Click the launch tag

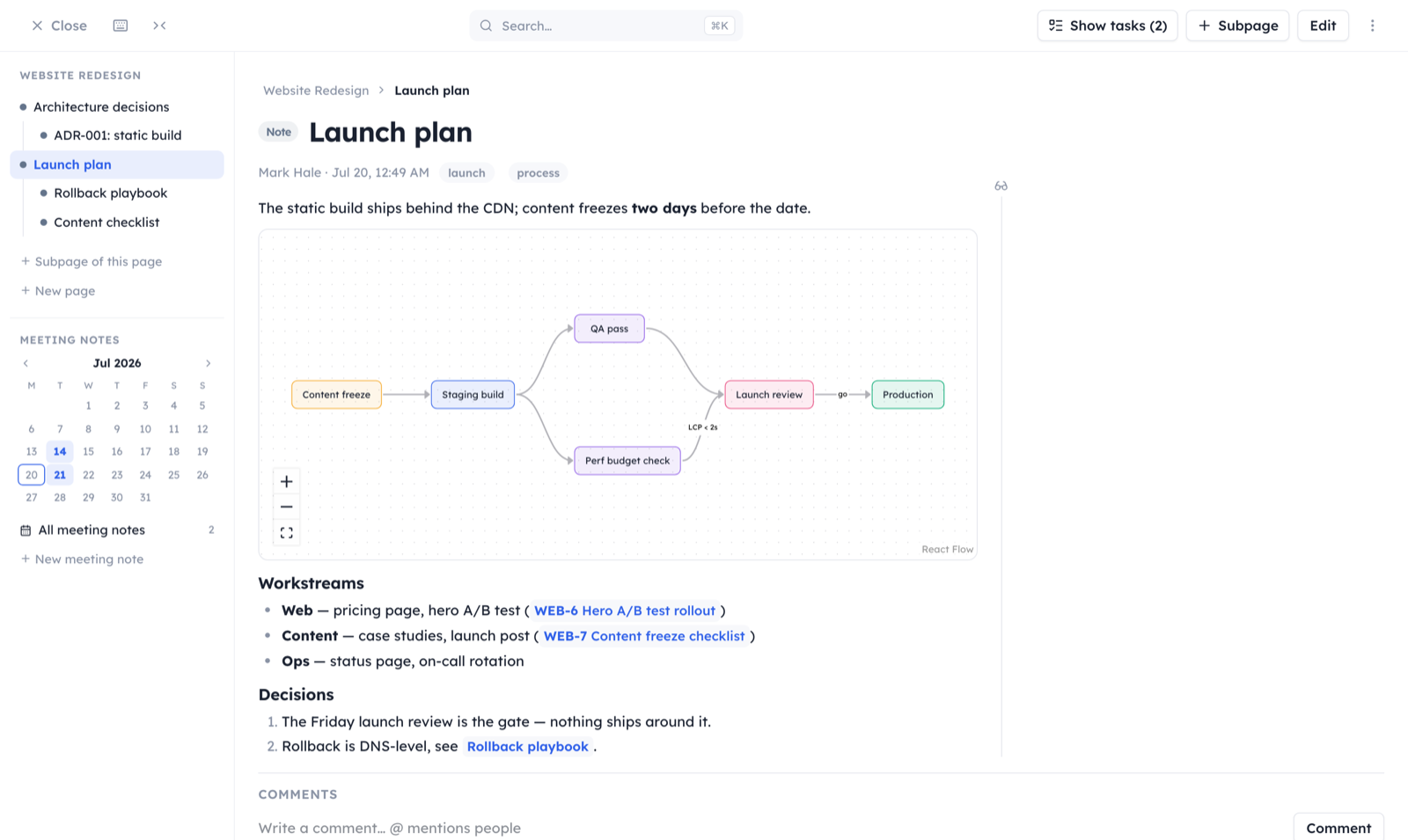(x=466, y=172)
